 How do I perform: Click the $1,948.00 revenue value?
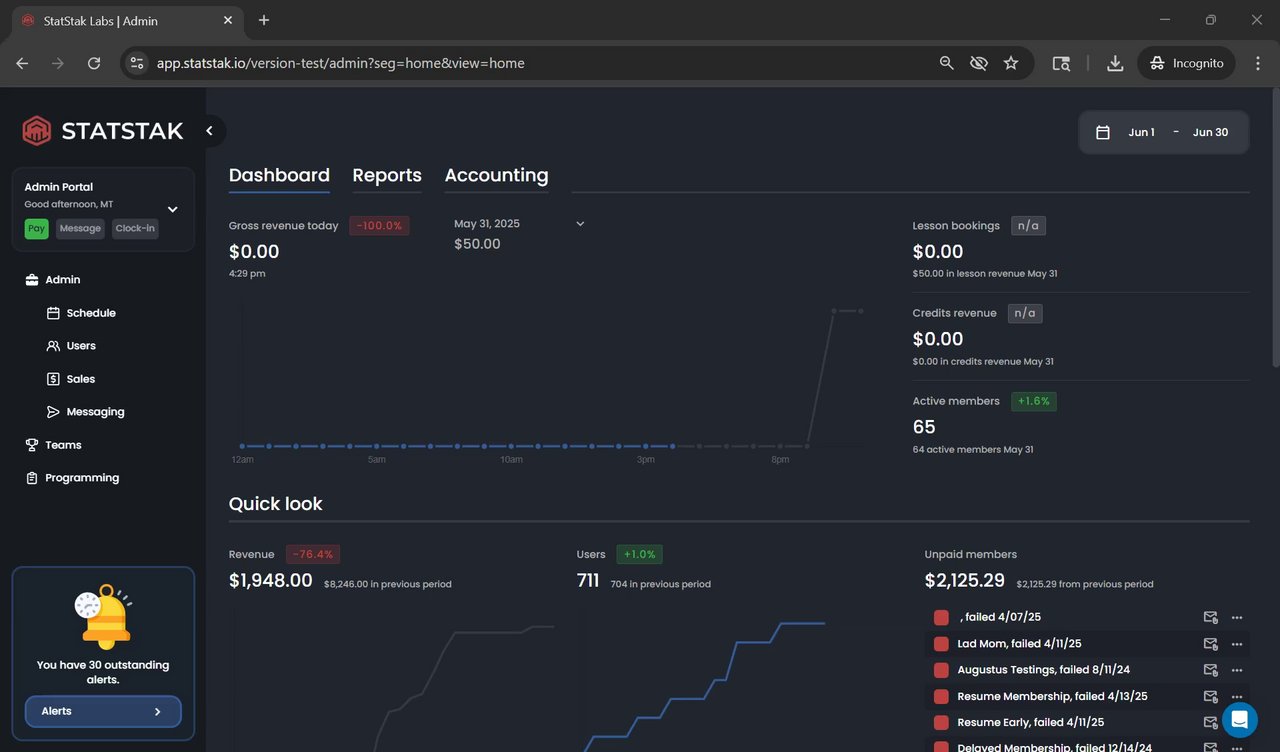(271, 580)
